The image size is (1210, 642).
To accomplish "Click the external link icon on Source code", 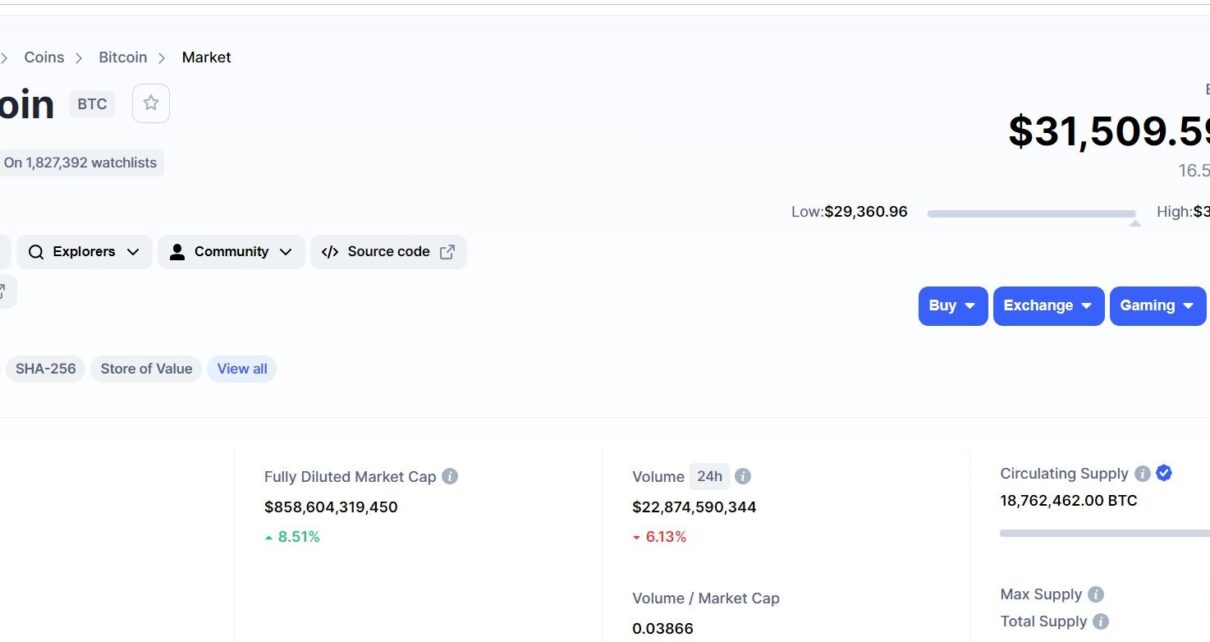I will (x=447, y=252).
